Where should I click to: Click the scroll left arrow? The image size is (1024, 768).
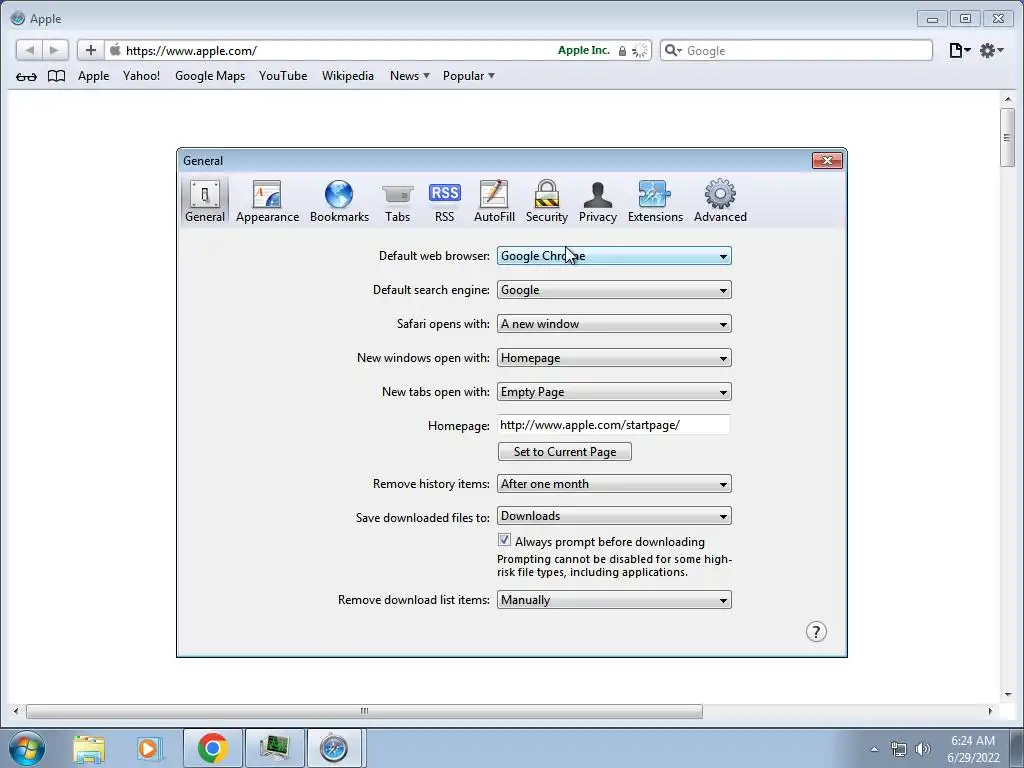pyautogui.click(x=16, y=711)
